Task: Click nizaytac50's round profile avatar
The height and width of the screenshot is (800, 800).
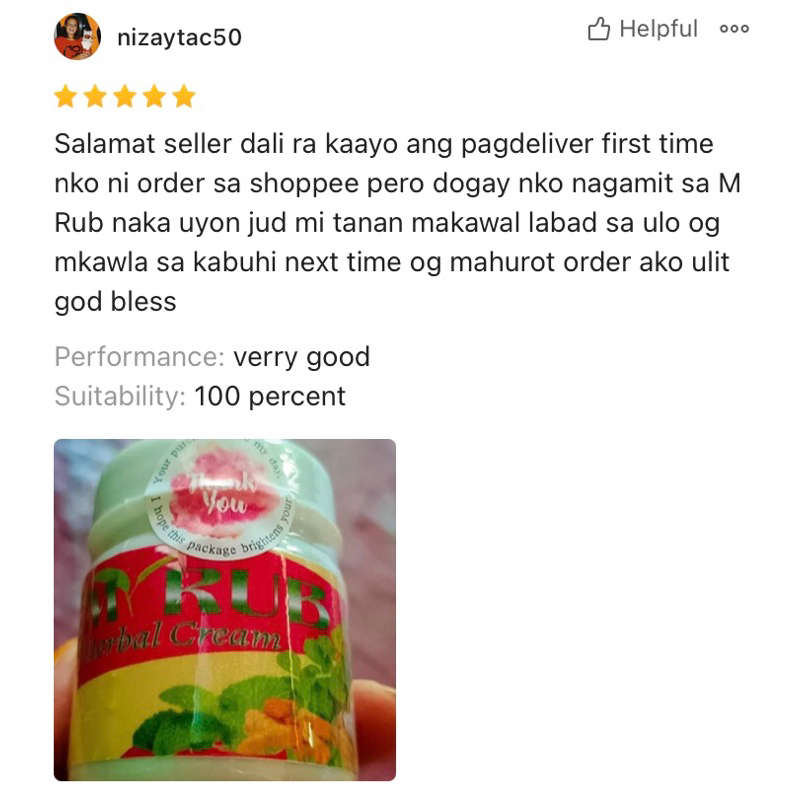Action: (77, 36)
